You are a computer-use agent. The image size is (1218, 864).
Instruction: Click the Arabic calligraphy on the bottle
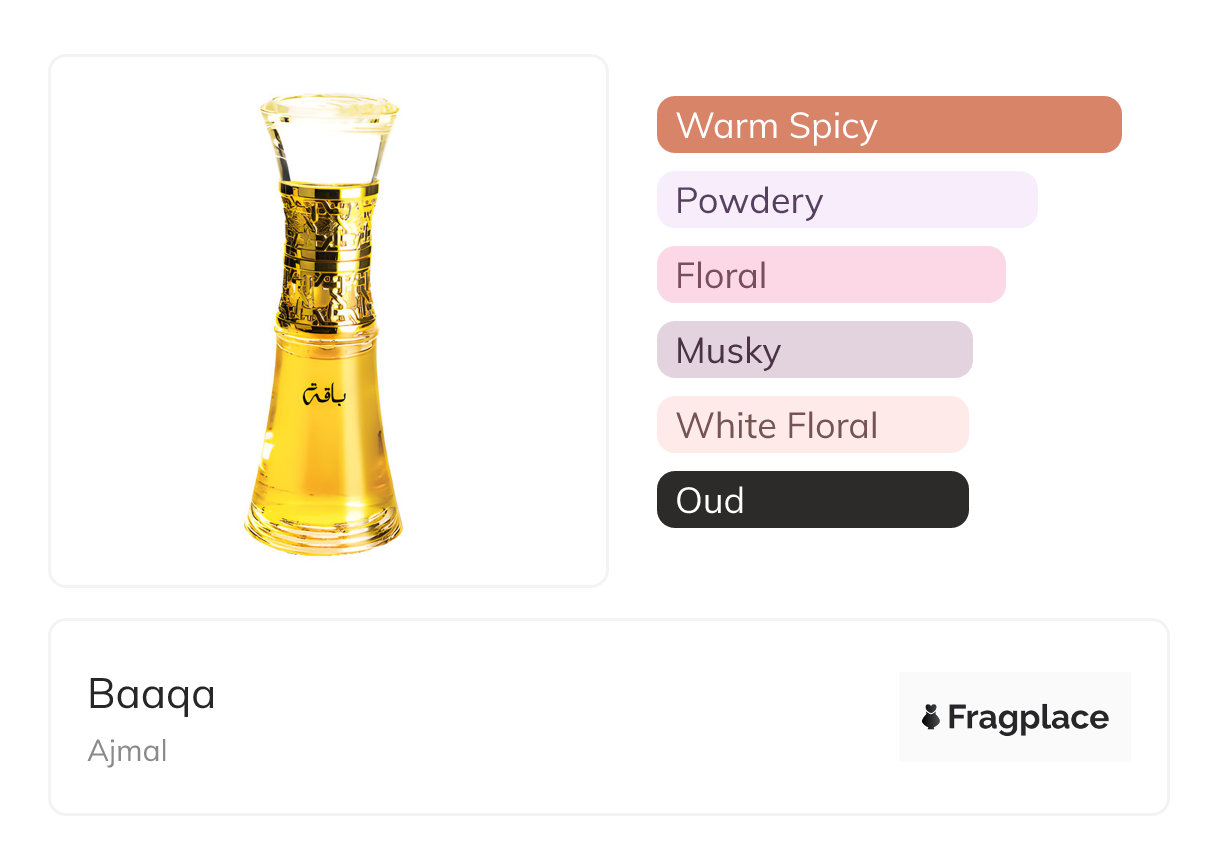[x=325, y=396]
